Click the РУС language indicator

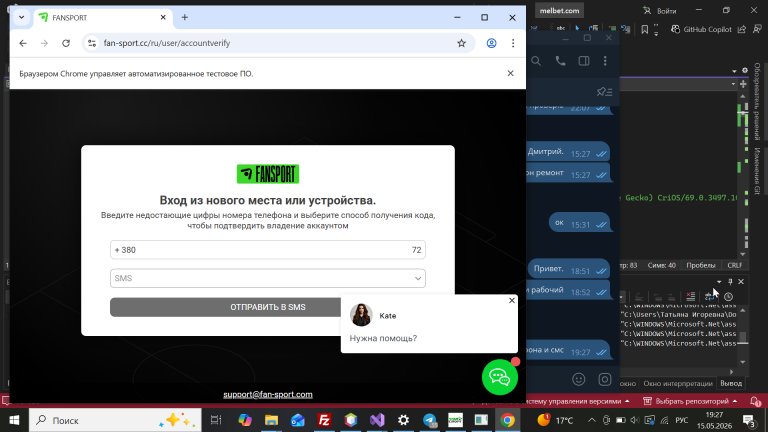tap(681, 420)
